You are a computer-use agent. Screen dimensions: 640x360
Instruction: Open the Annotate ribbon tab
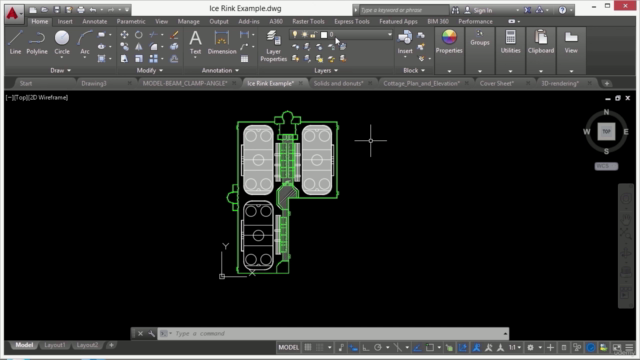tap(95, 21)
